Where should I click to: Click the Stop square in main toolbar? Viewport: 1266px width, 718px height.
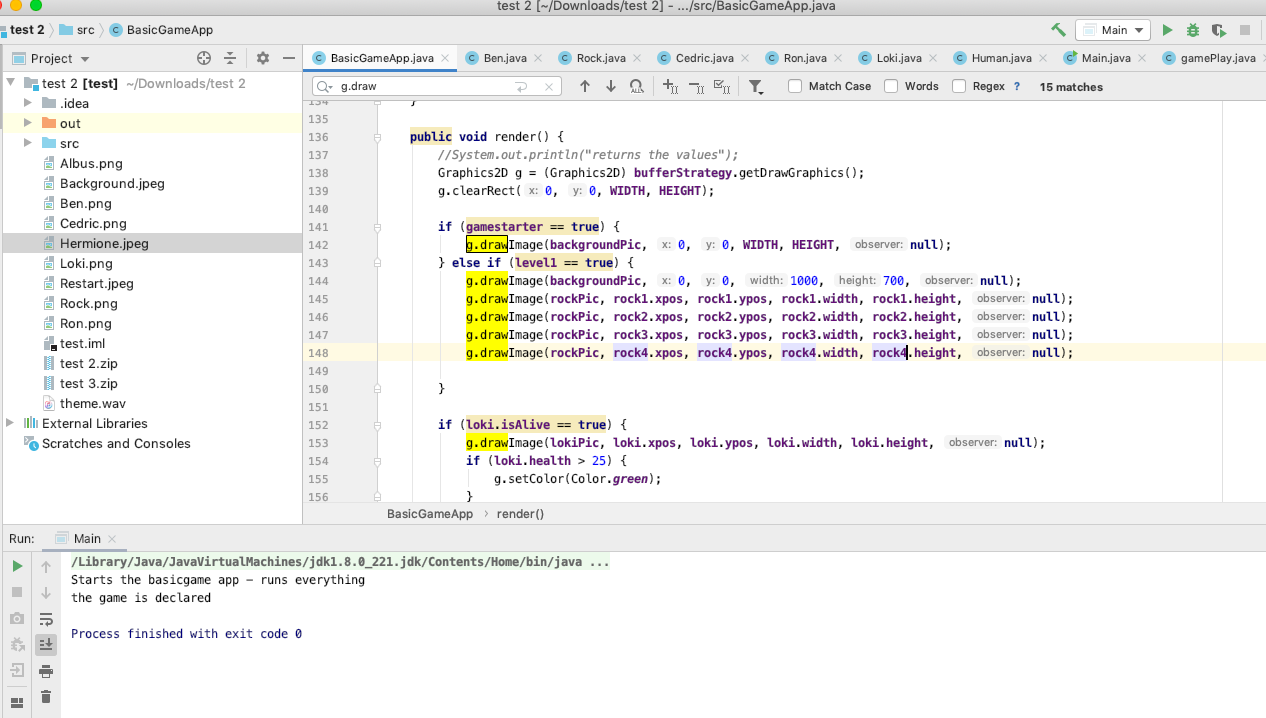[1245, 31]
